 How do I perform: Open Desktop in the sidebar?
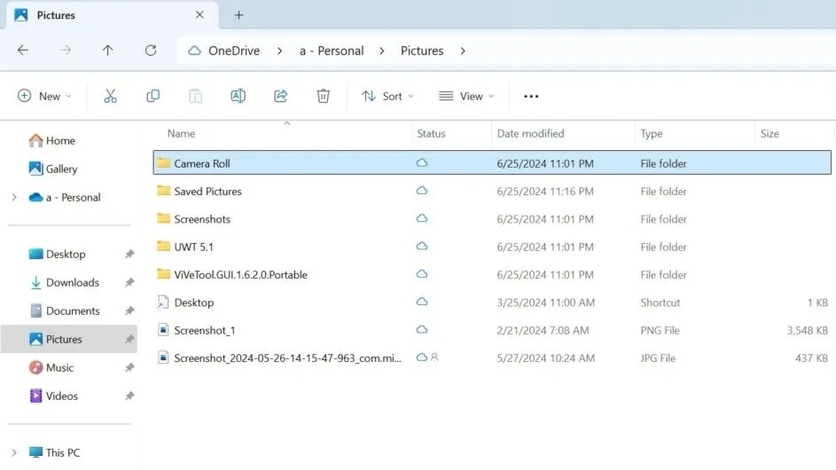pyautogui.click(x=58, y=254)
